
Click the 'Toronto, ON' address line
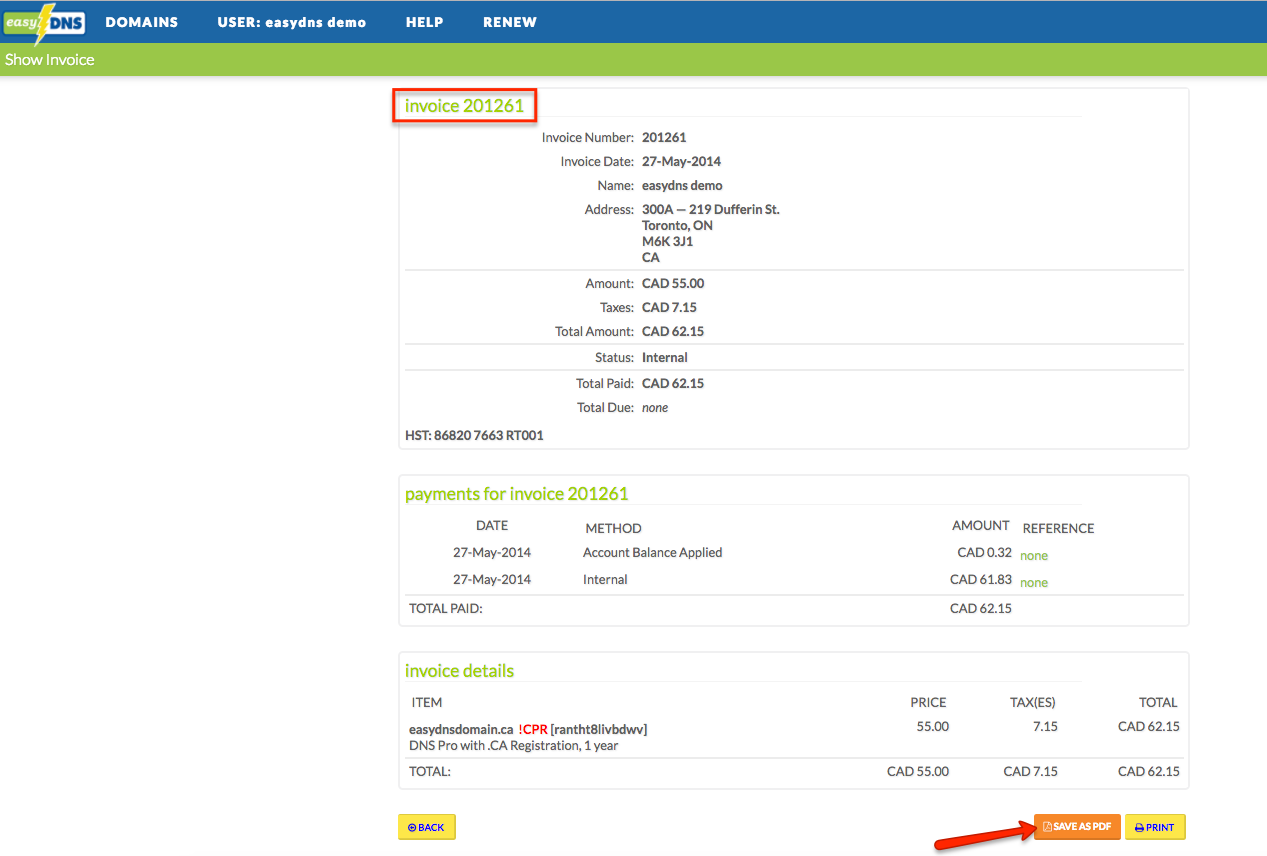[x=677, y=225]
